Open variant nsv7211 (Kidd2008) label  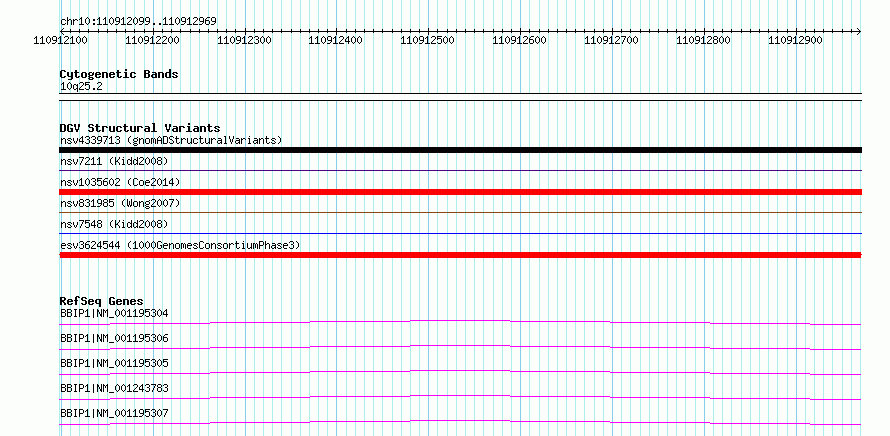click(114, 161)
